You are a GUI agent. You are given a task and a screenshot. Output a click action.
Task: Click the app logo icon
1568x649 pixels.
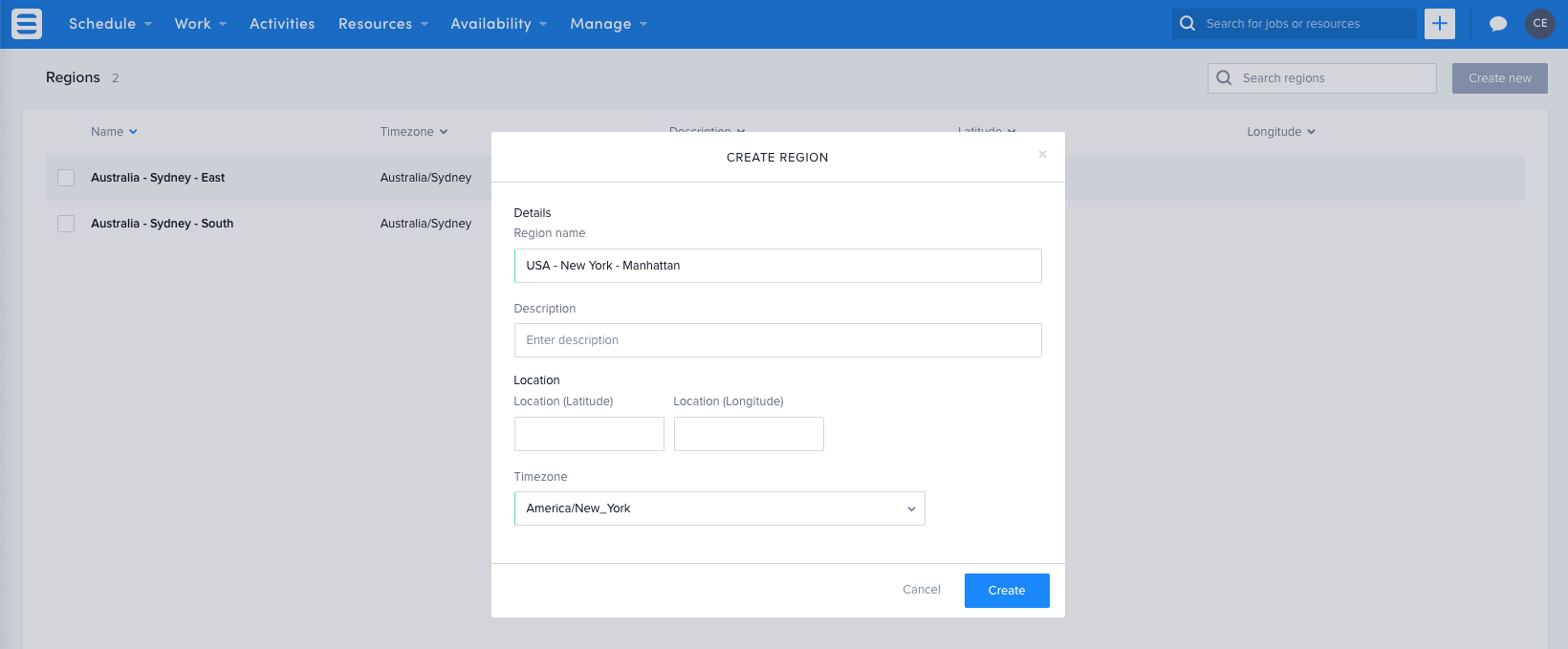point(27,24)
